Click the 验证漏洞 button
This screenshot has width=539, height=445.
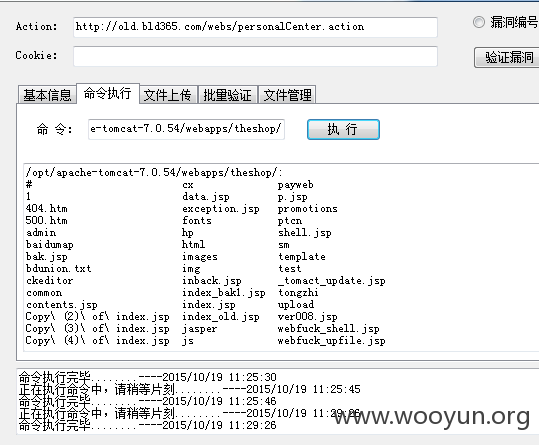click(x=507, y=57)
